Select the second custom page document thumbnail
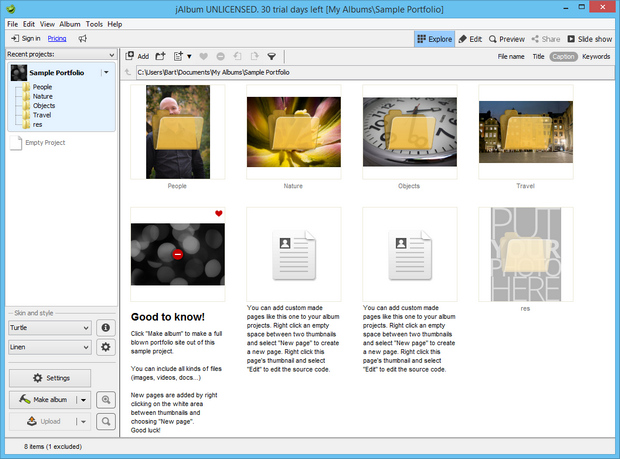620x459 pixels. point(410,255)
